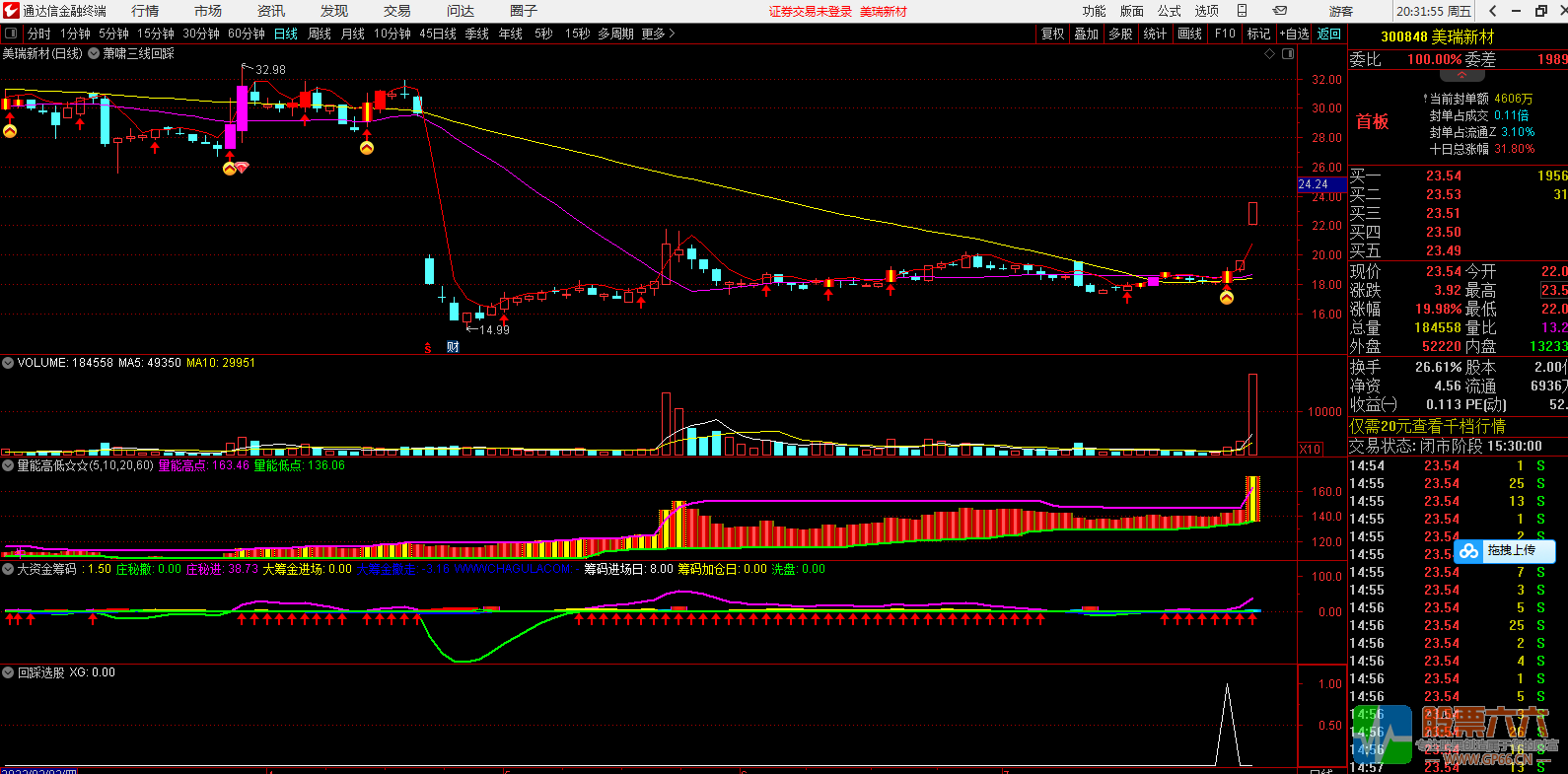
Task: Open the 回踩选股 indicator dropdown arrow
Action: click(x=8, y=672)
